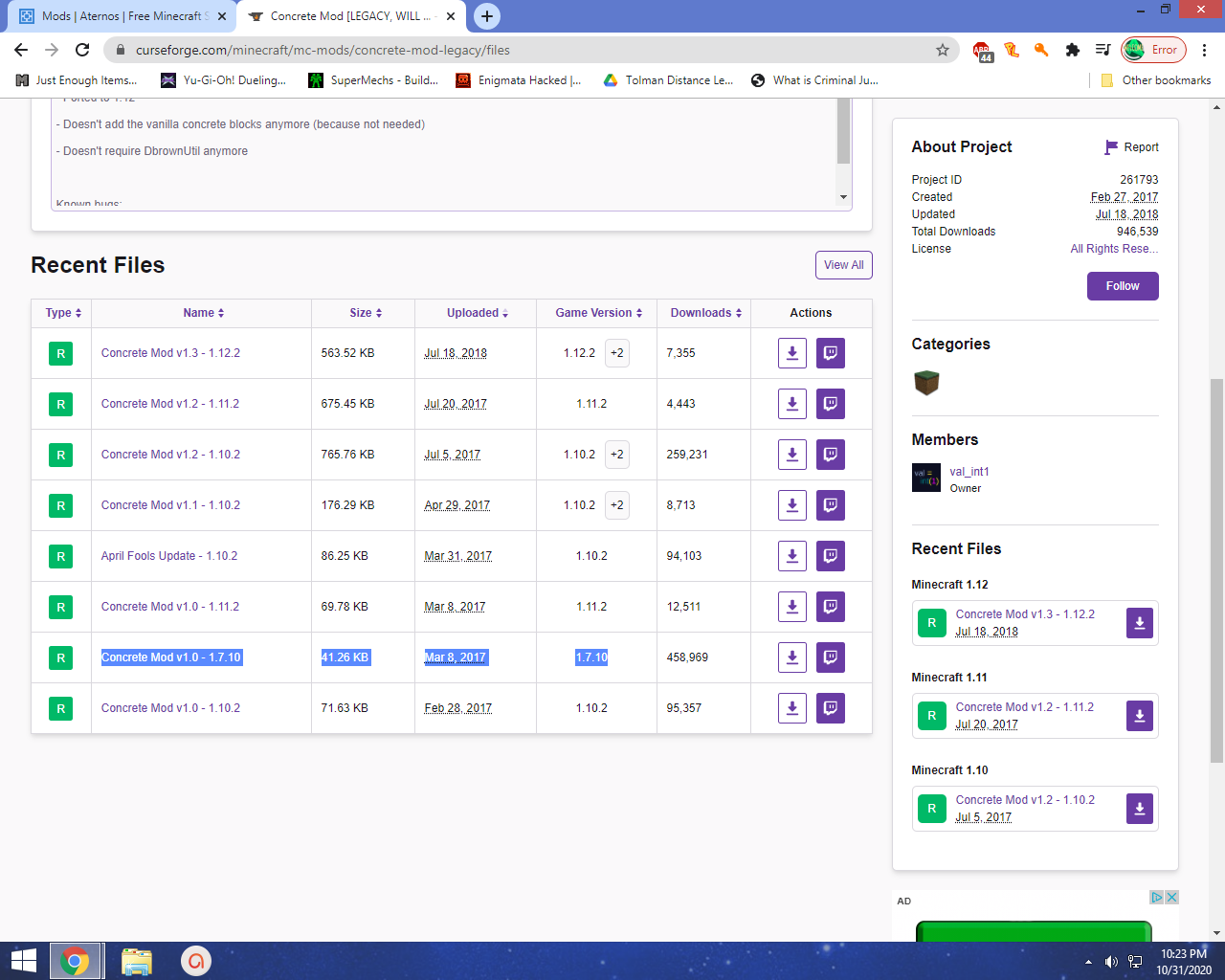
Task: Sort files by Game Version column
Action: click(x=599, y=313)
